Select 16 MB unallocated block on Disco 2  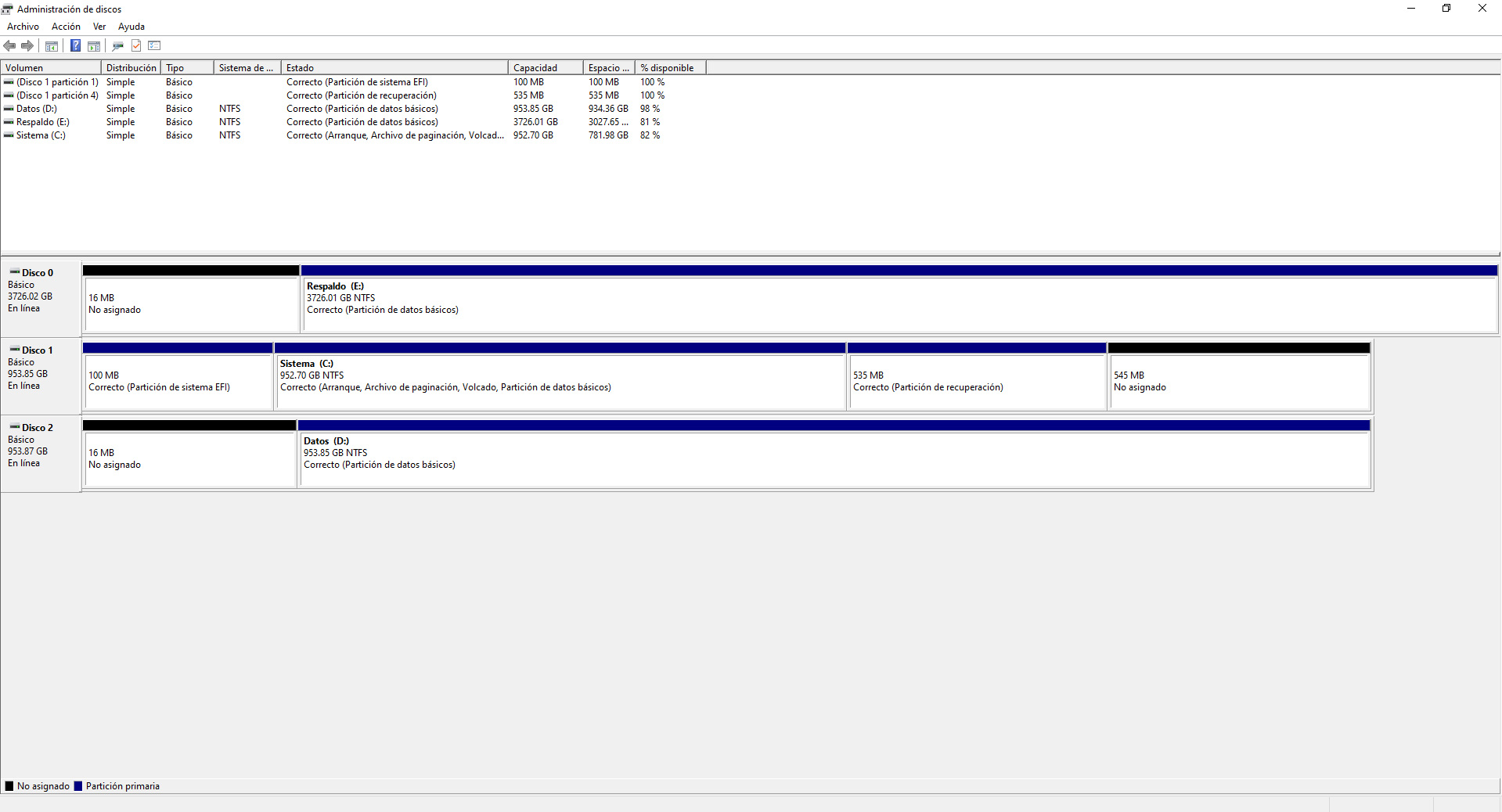[x=189, y=454]
